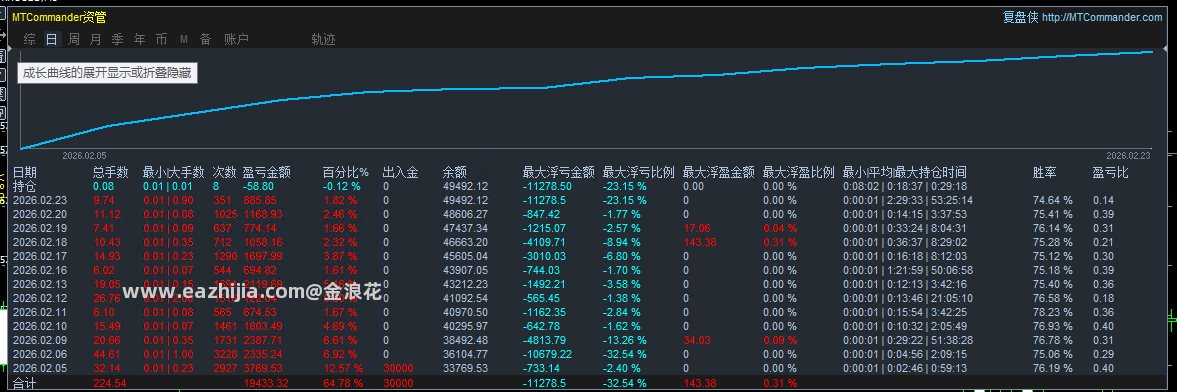
Task: Select the 合计 totals row label
Action: [25, 383]
